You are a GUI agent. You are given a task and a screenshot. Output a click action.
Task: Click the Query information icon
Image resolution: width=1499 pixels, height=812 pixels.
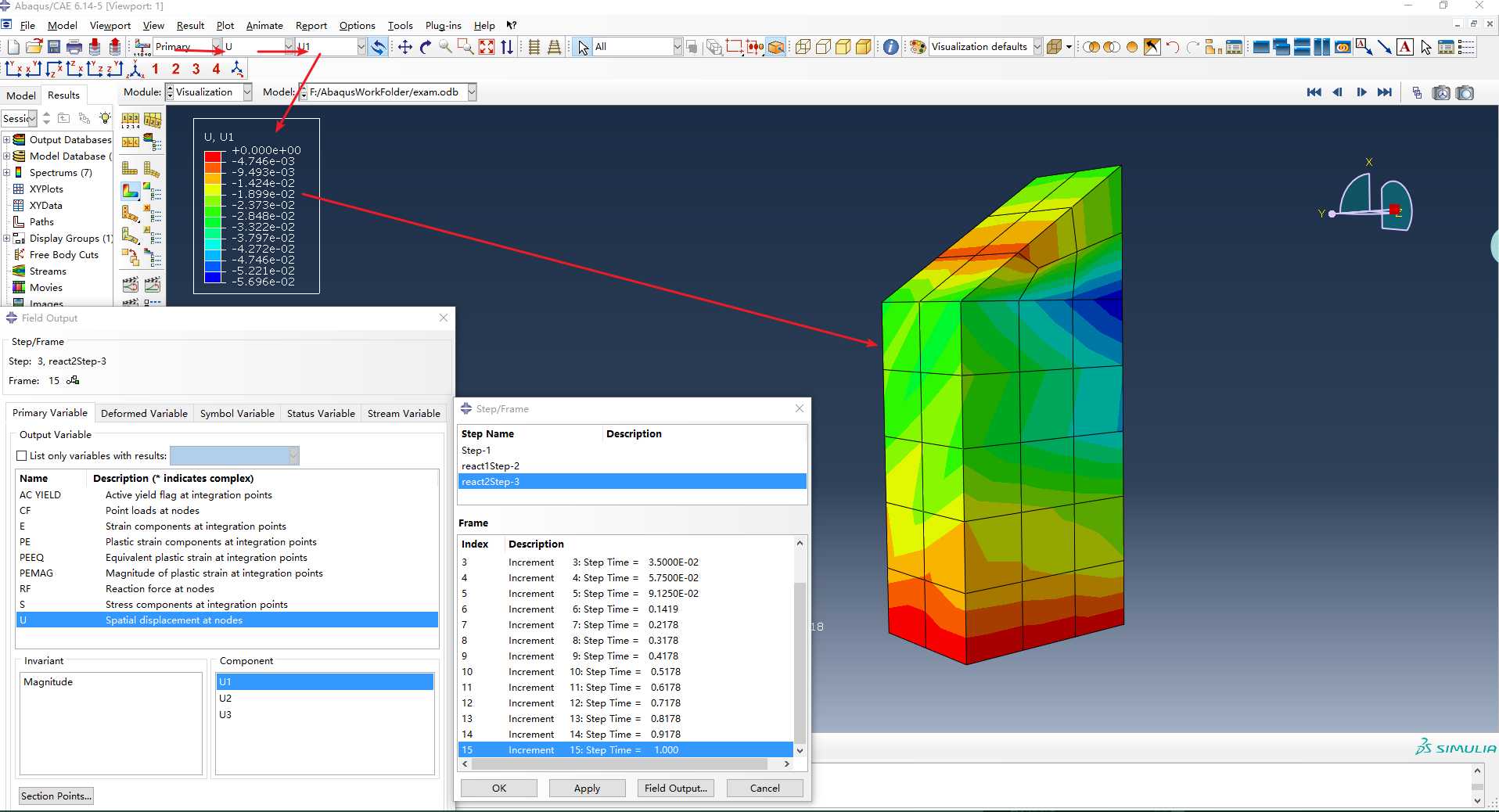click(890, 47)
